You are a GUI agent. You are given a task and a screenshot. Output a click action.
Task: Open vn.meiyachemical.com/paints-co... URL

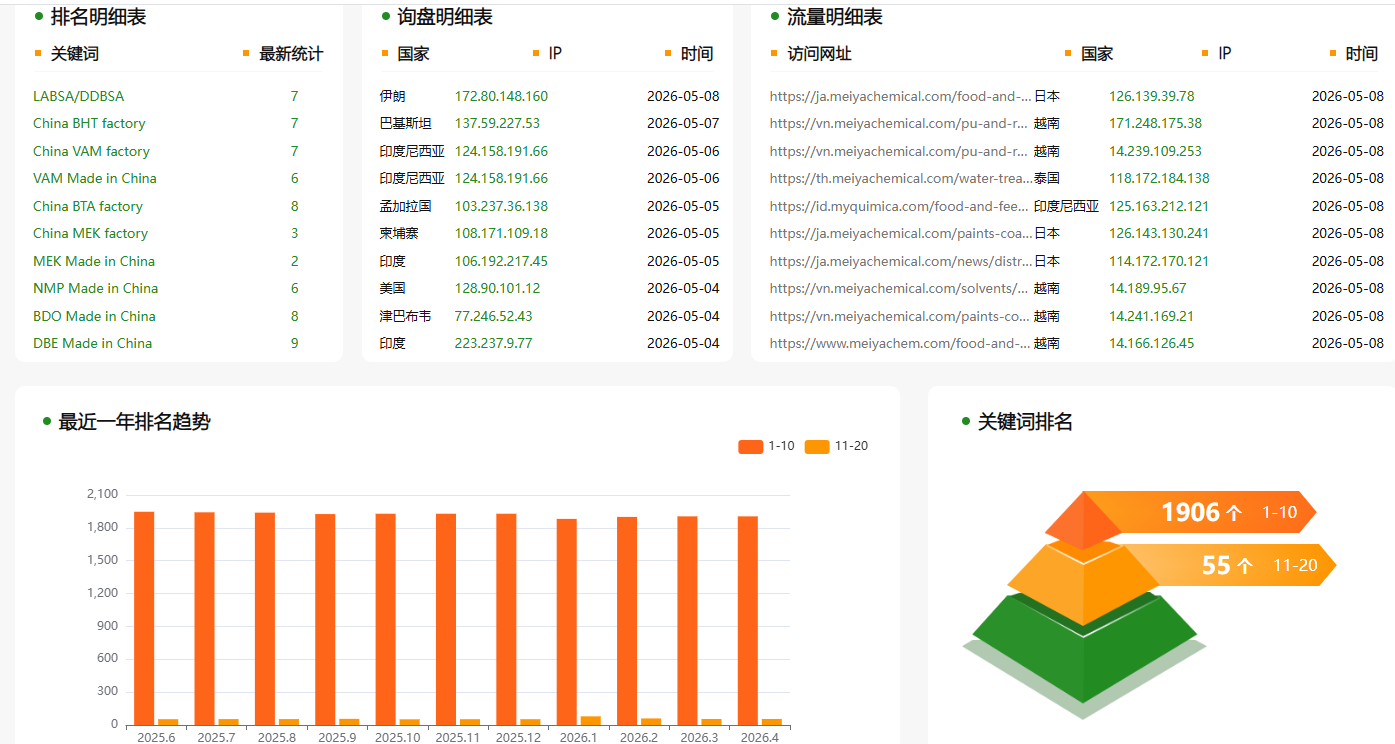tap(900, 316)
